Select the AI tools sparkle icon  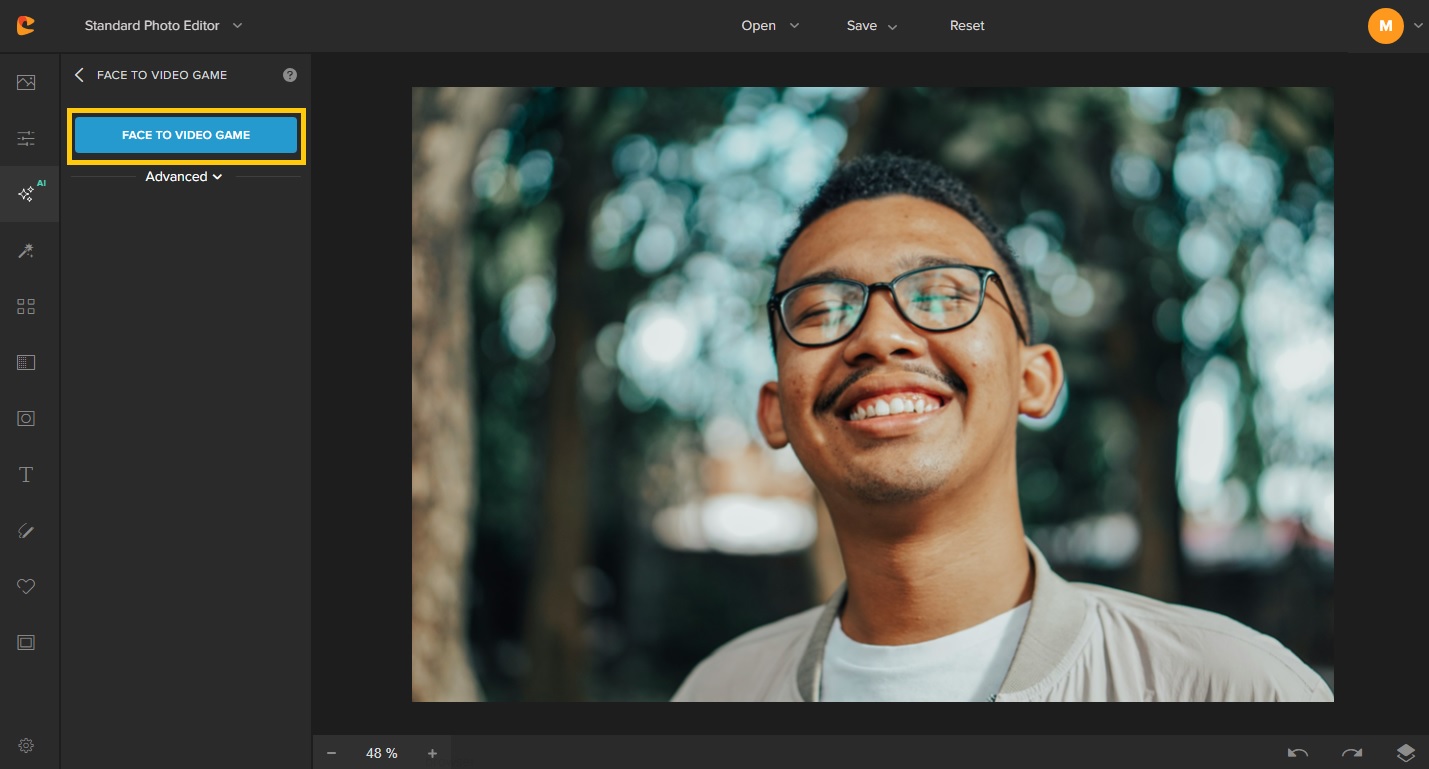(27, 194)
